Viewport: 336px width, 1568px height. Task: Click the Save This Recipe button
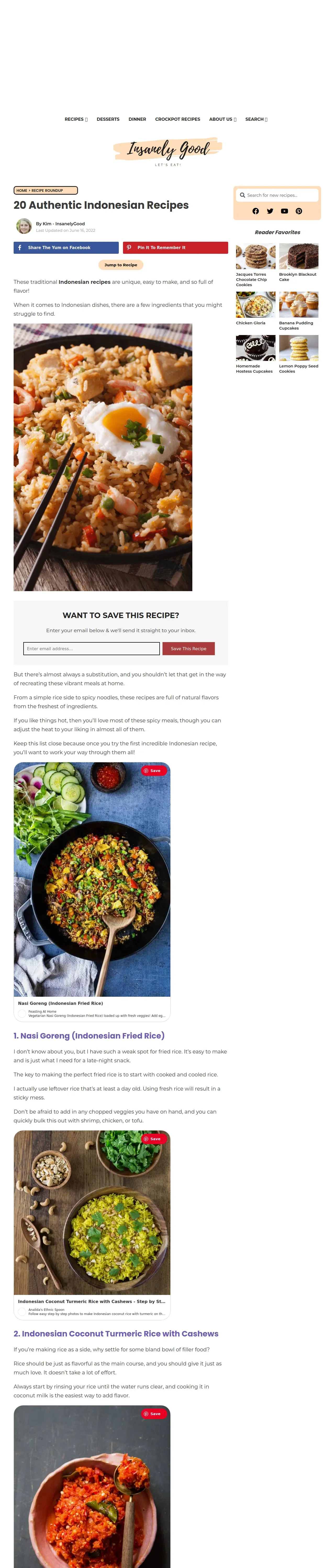(188, 649)
